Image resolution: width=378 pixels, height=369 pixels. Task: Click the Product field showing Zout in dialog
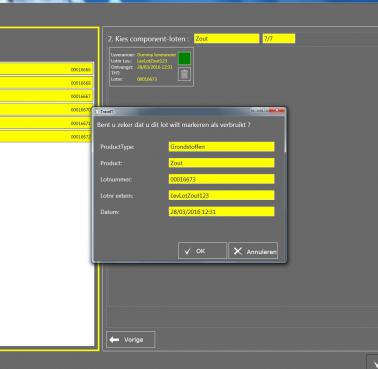click(222, 163)
